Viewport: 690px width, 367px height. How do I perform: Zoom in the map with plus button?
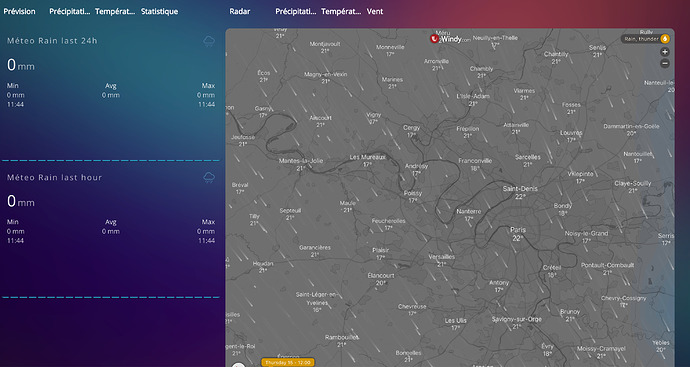[664, 52]
